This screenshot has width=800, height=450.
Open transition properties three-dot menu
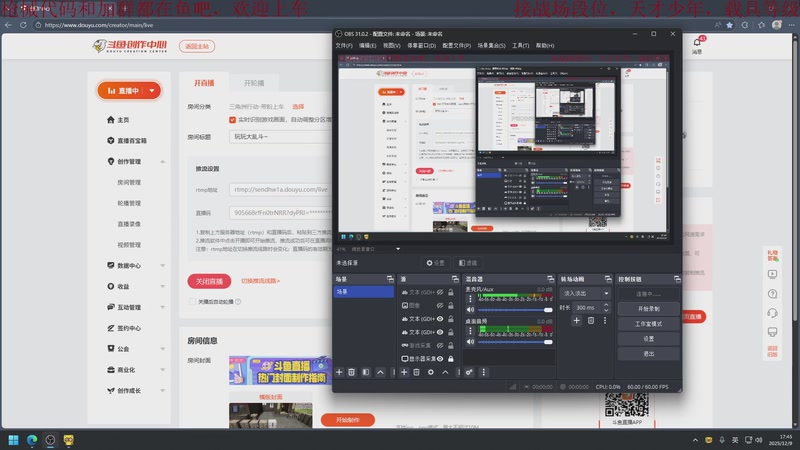tap(605, 320)
